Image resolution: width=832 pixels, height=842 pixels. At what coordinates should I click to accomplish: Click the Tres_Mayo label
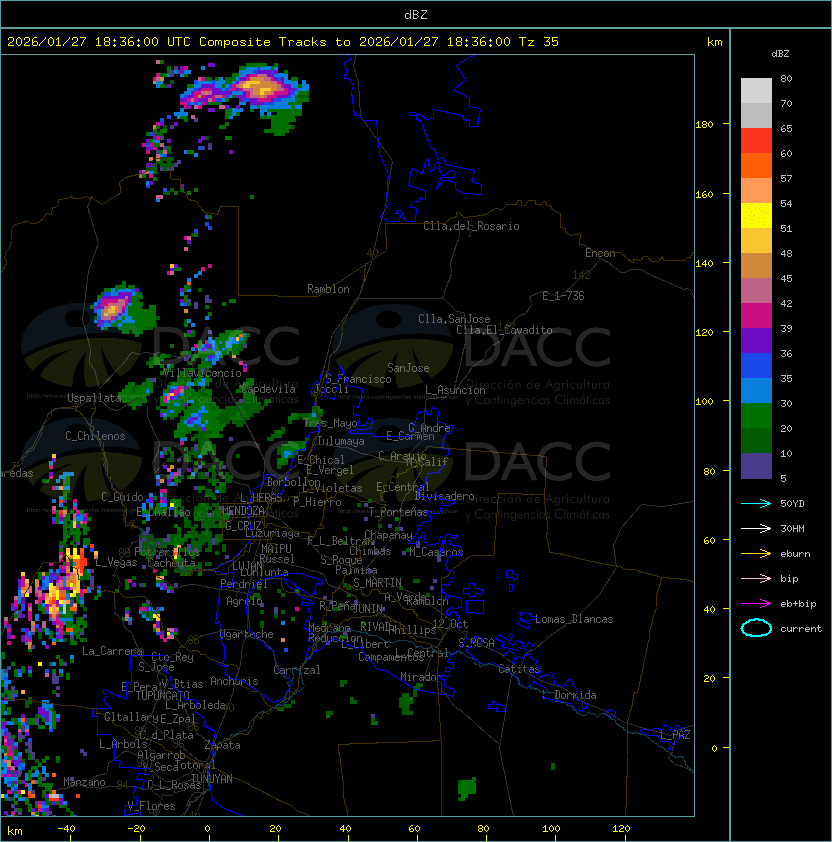pos(330,423)
